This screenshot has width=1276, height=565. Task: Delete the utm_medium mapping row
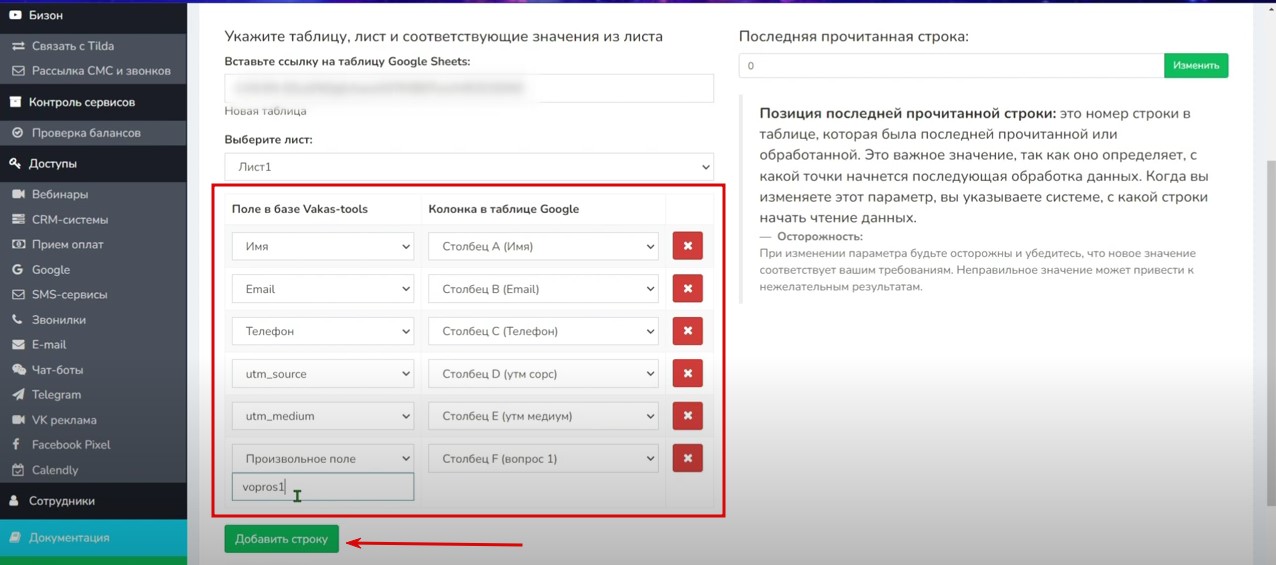tap(687, 416)
